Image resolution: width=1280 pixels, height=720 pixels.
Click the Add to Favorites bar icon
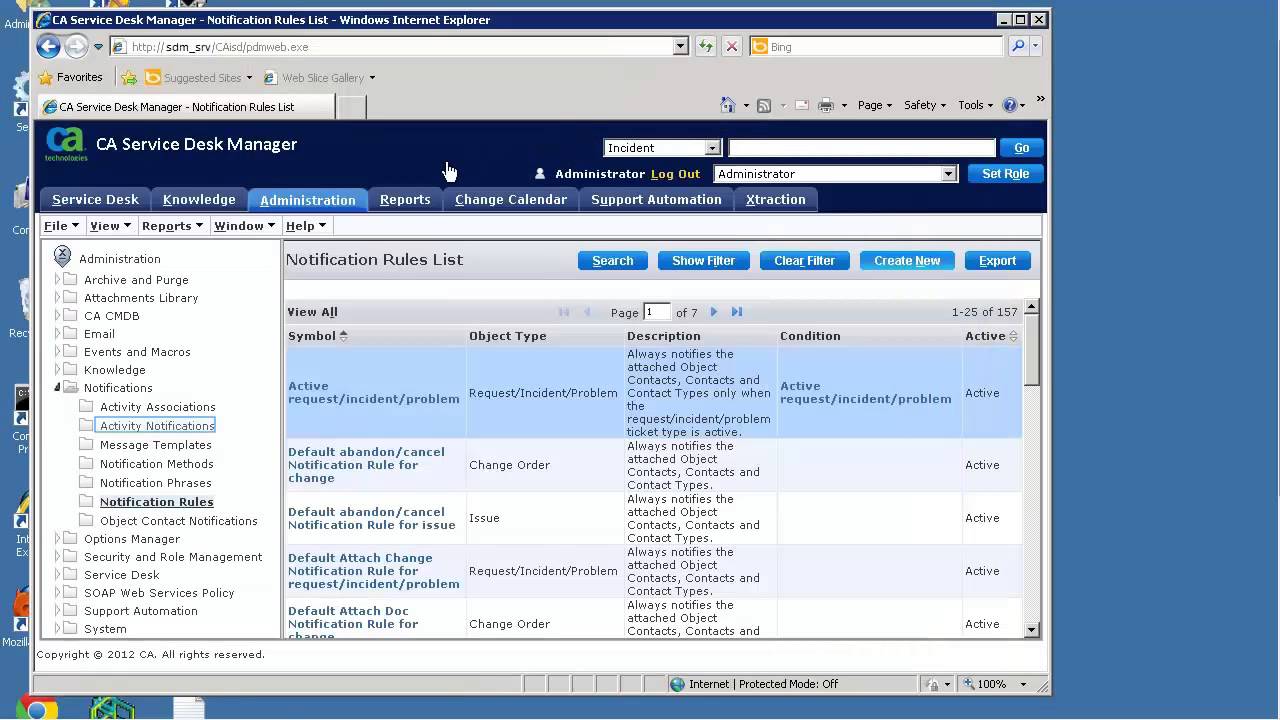pos(129,77)
